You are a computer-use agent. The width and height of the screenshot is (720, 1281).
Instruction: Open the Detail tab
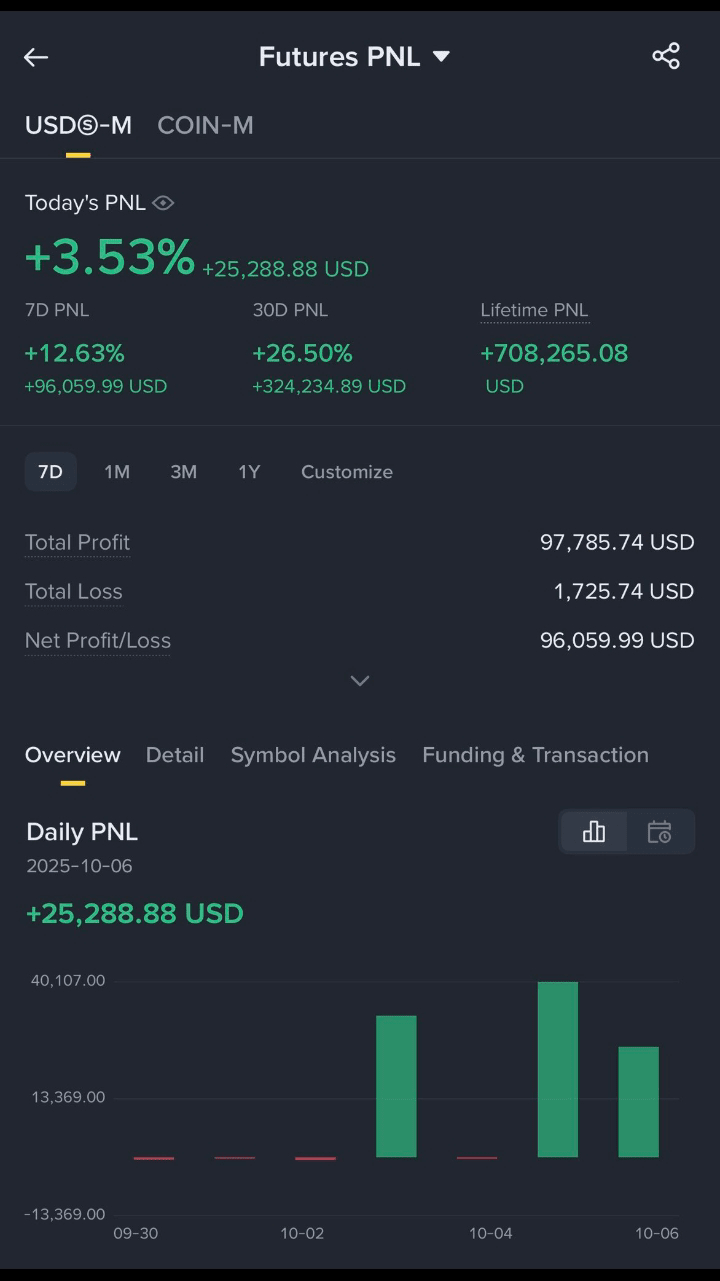[x=175, y=755]
